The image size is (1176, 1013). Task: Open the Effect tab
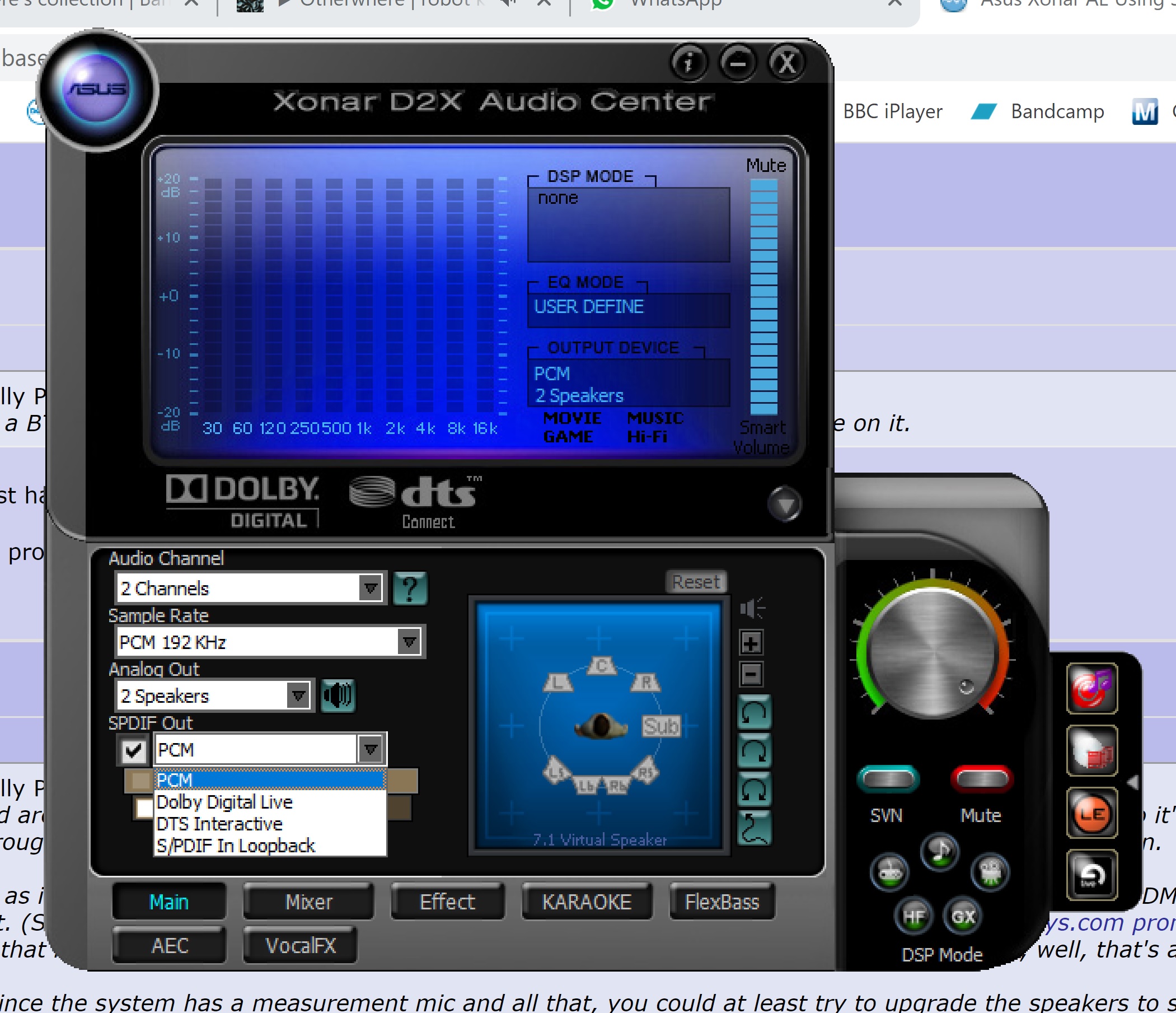(447, 902)
